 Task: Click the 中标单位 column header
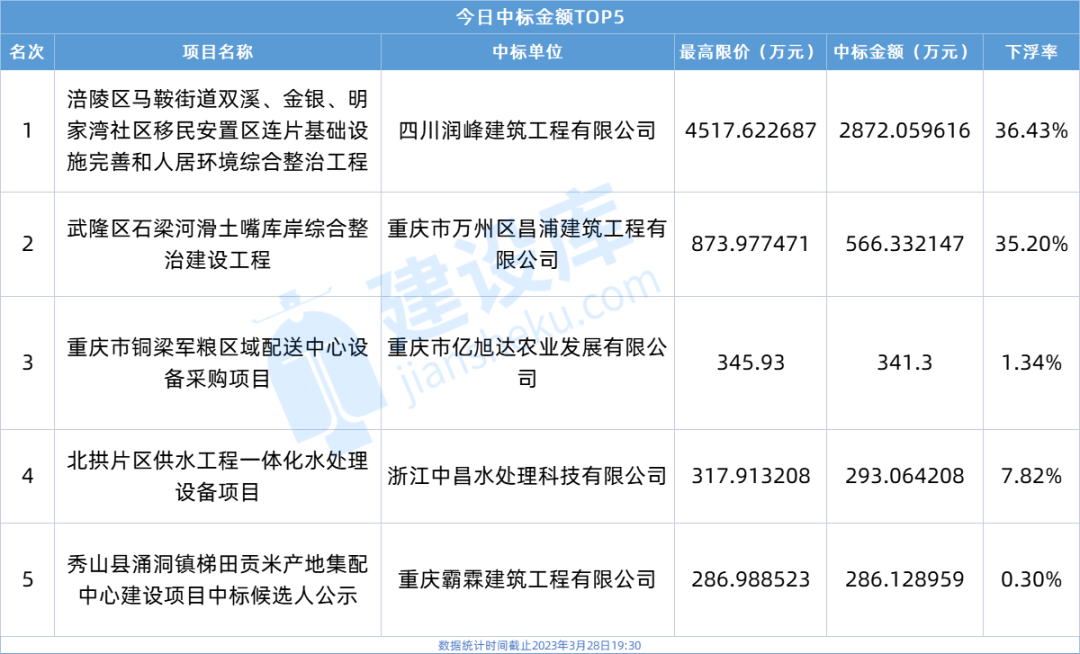point(527,52)
